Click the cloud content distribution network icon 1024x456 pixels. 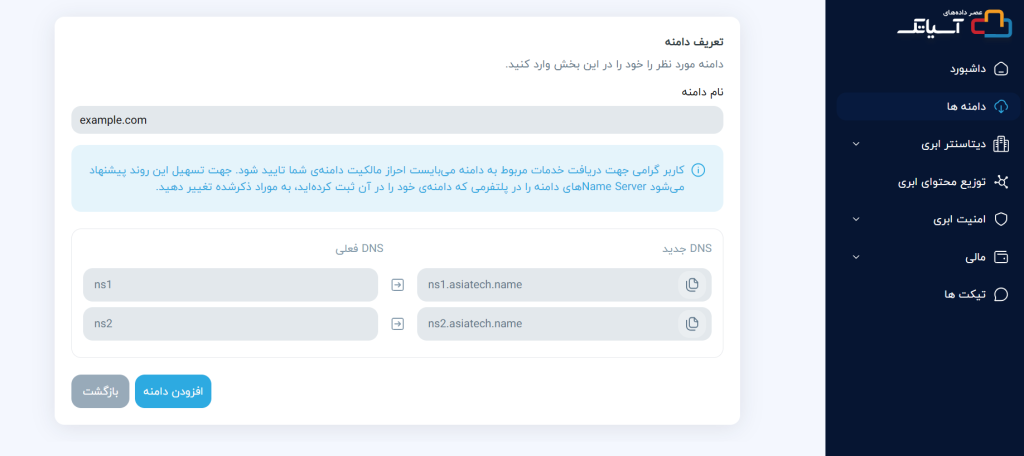point(1000,182)
